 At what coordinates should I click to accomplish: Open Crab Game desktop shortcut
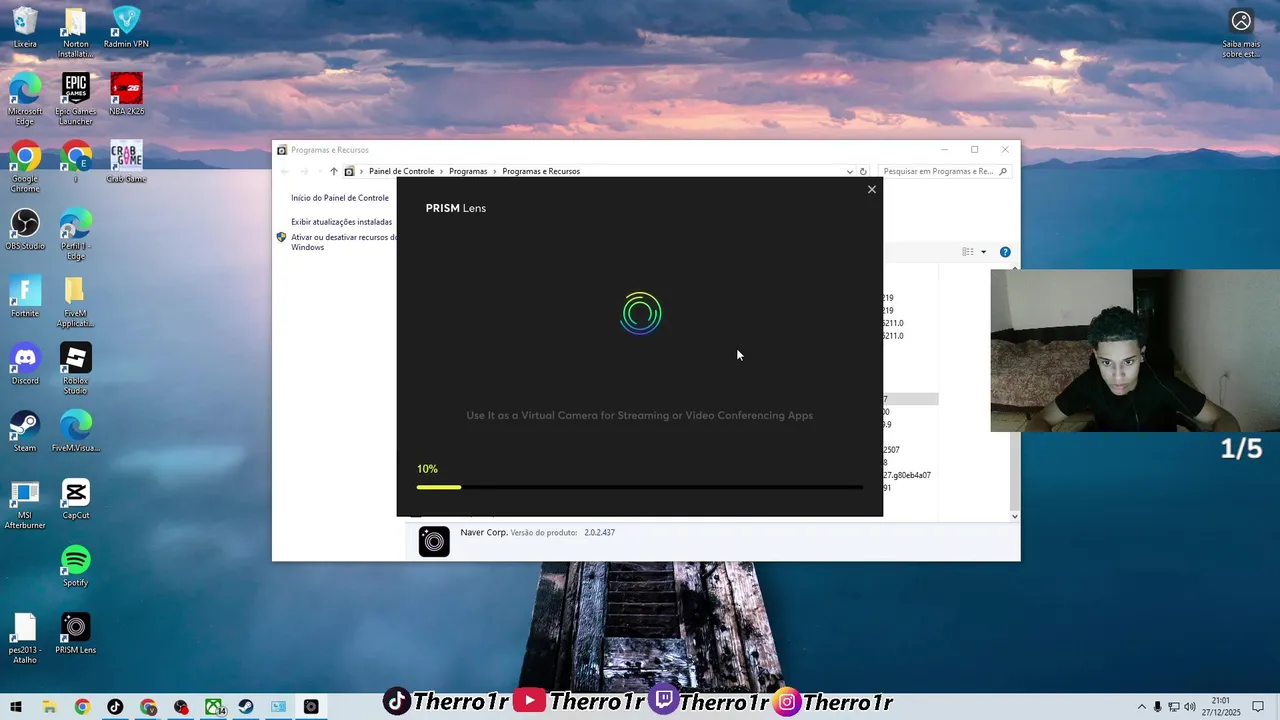click(x=126, y=162)
